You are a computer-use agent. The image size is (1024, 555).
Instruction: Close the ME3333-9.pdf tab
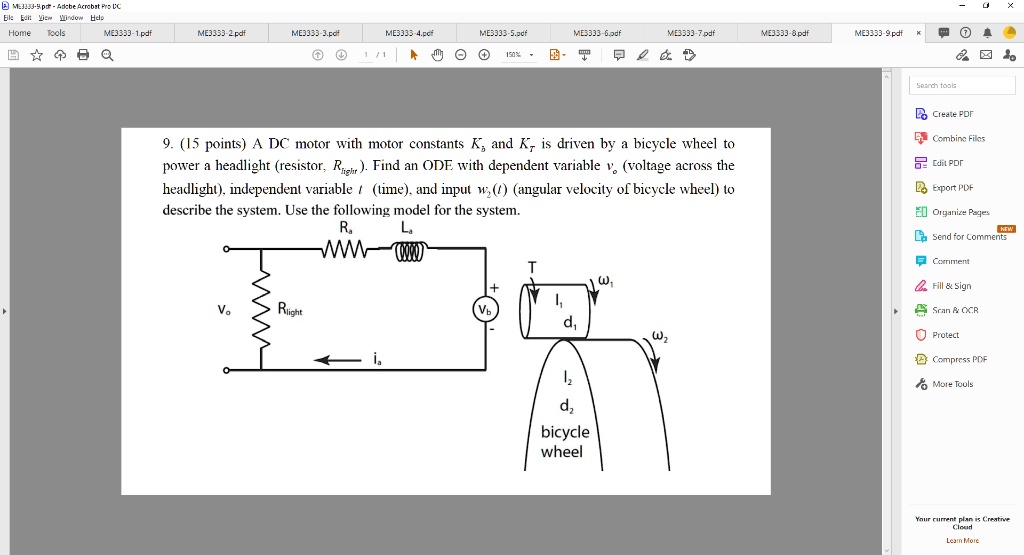(918, 33)
